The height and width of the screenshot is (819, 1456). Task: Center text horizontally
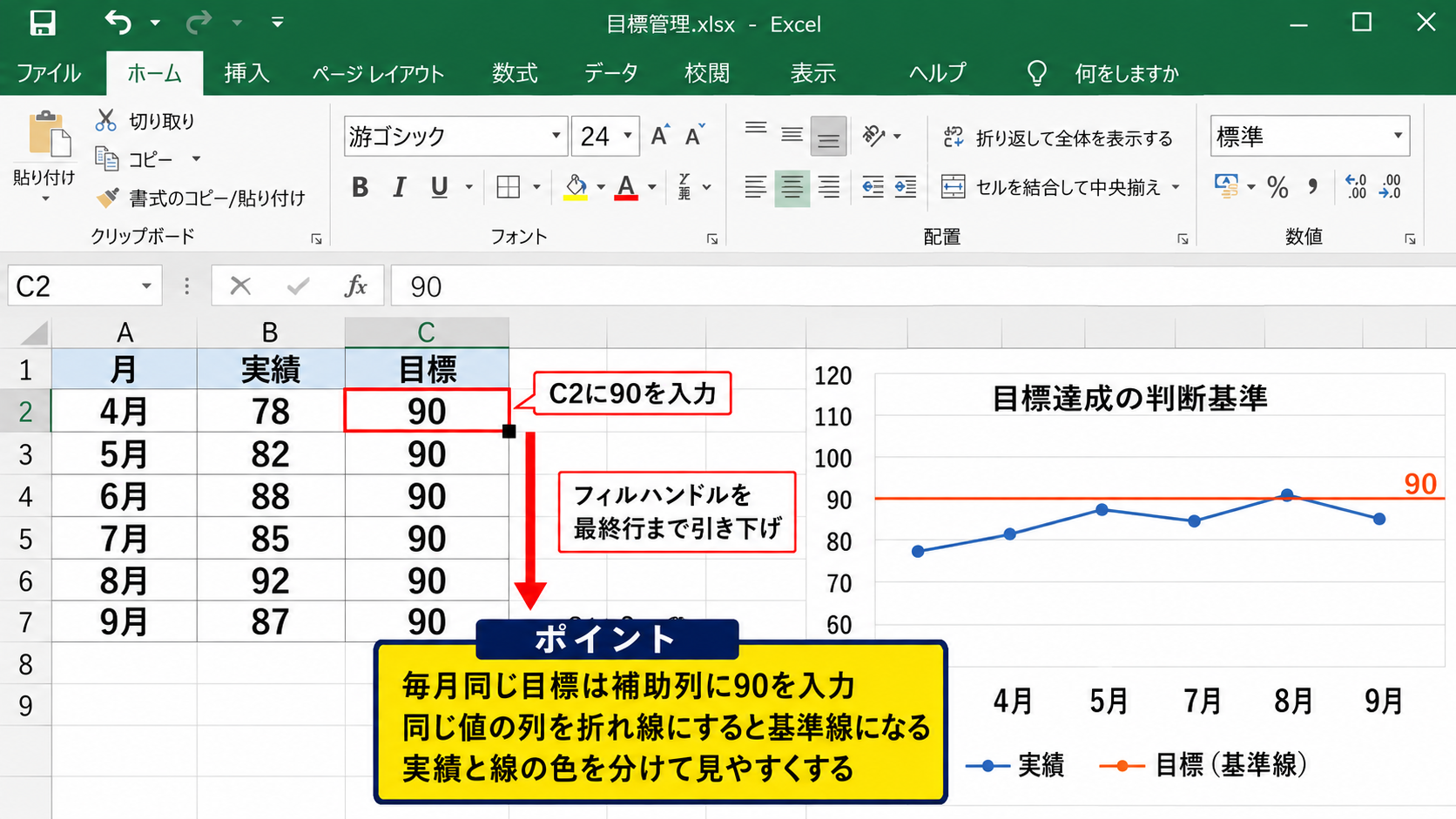click(792, 187)
